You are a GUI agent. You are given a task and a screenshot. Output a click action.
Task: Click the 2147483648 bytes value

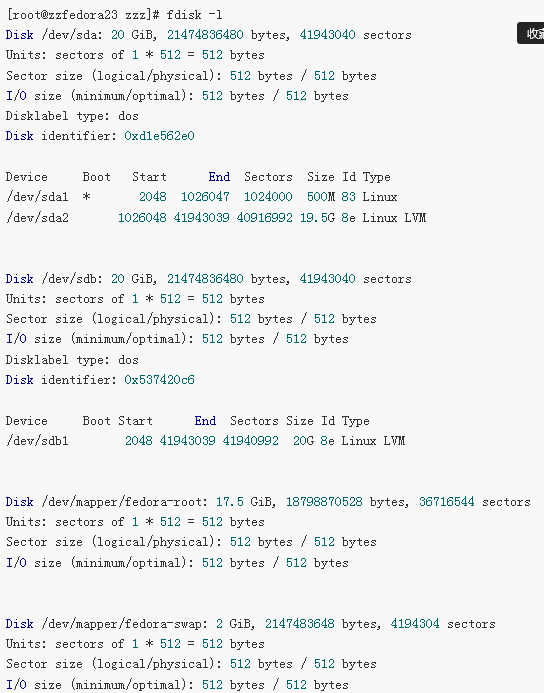(300, 624)
